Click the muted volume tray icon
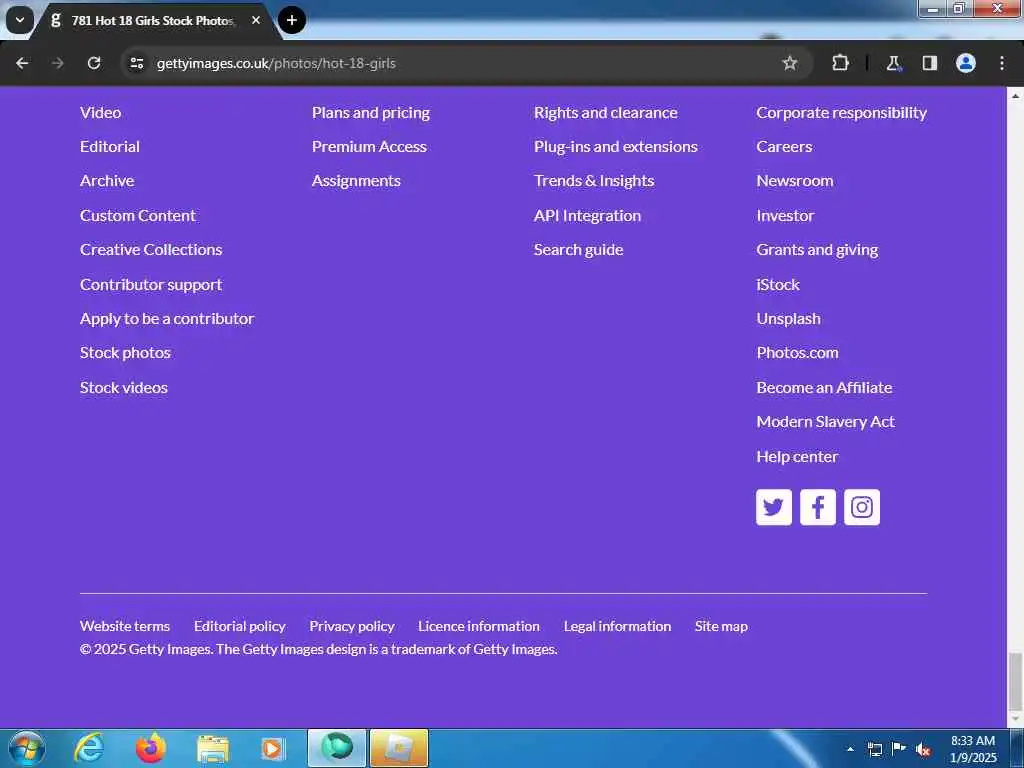This screenshot has width=1024, height=768. click(923, 749)
